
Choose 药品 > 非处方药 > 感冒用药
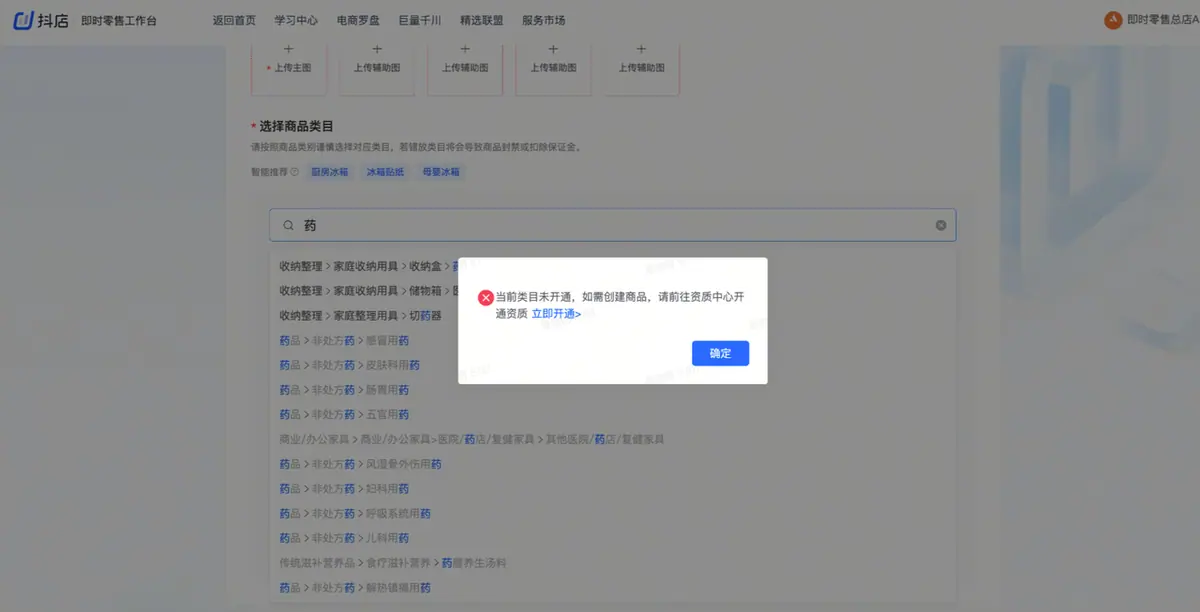[x=345, y=340]
